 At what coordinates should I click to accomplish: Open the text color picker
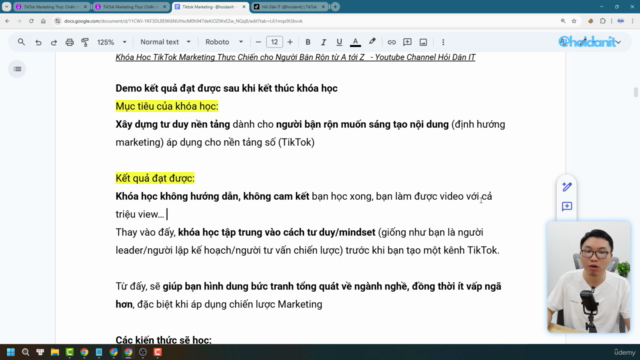(356, 42)
